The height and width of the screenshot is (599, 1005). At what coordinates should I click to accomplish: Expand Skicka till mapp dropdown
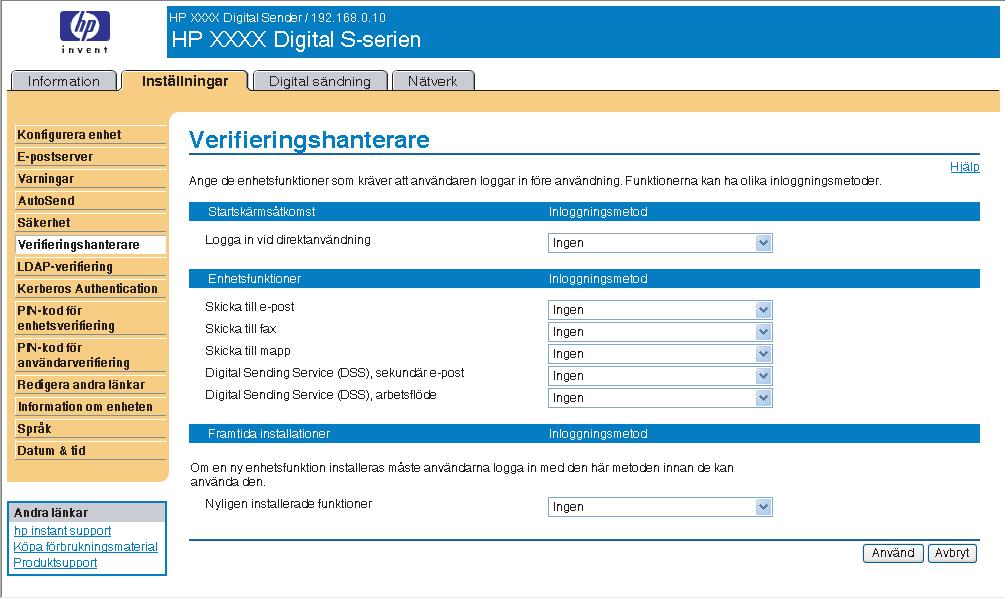coord(660,354)
